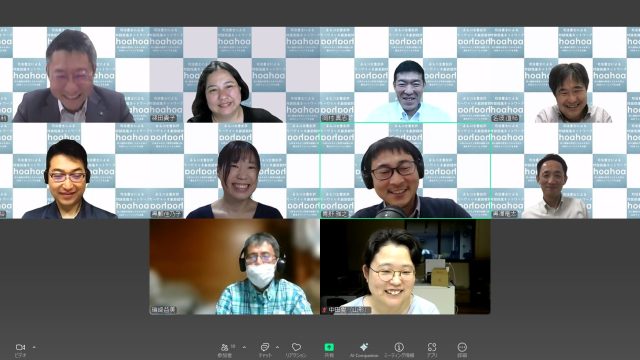The width and height of the screenshot is (640, 360).
Task: Open the more options ellipsis icon
Action: [462, 347]
